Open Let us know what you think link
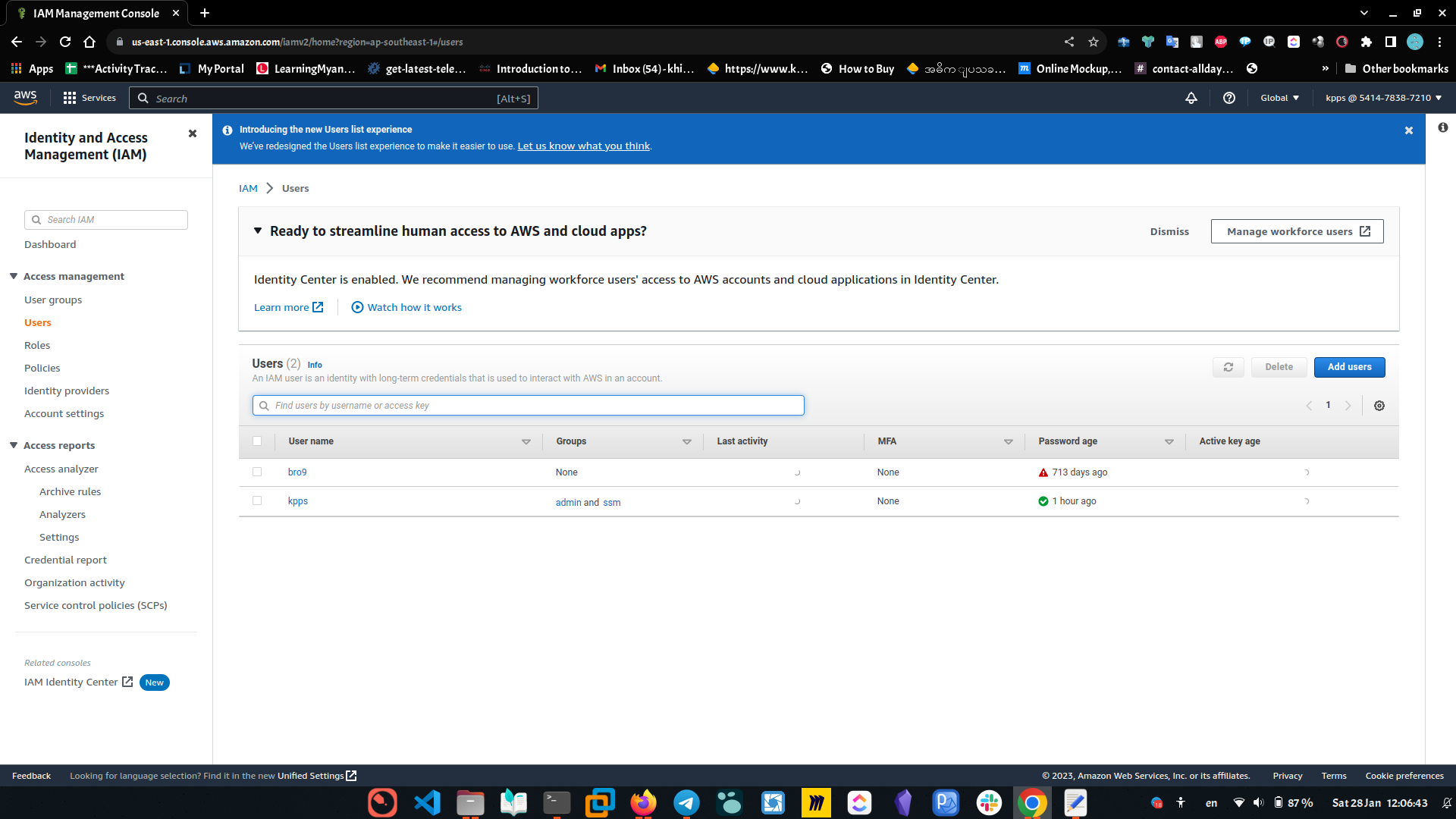 (584, 146)
